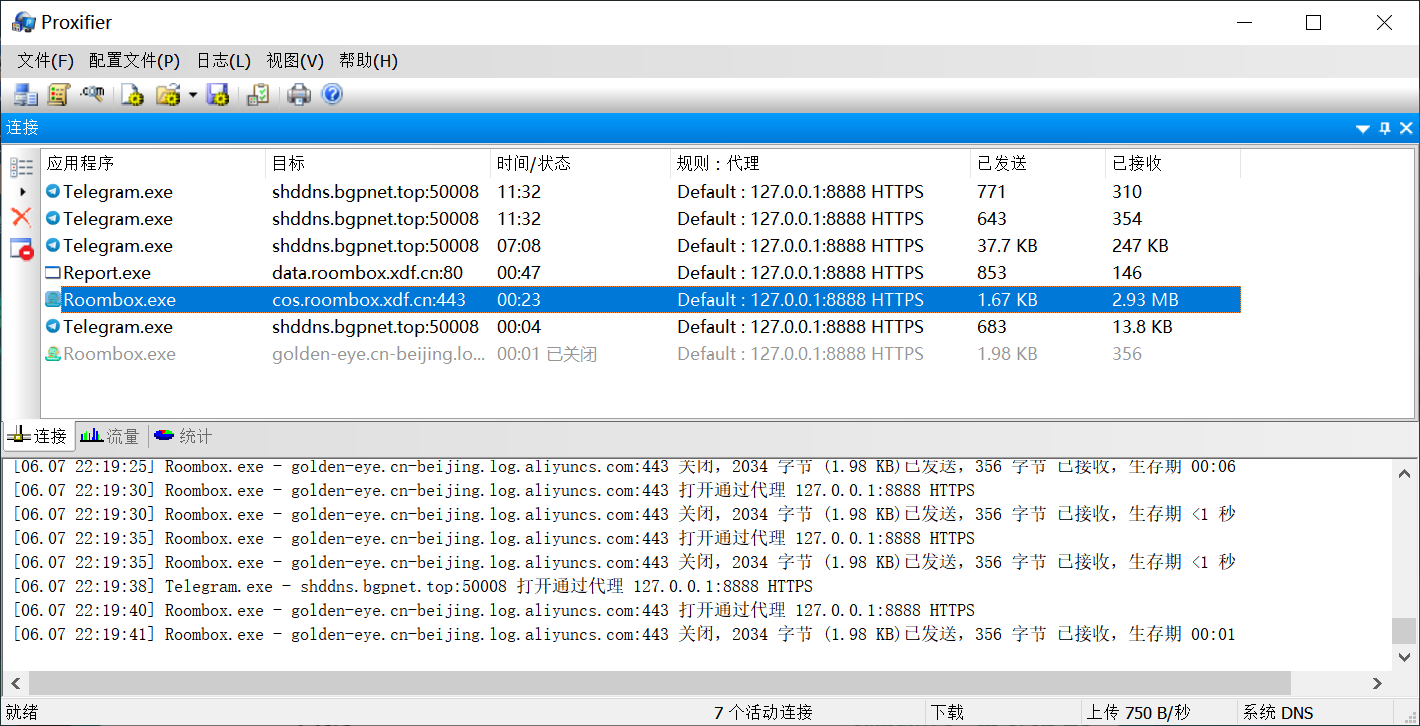Open the 文件(F) menu

(46, 61)
